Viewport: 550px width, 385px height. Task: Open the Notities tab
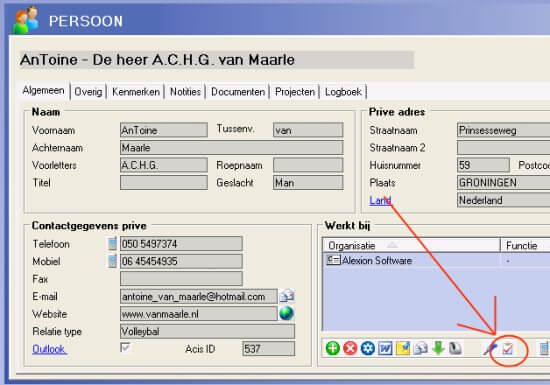click(185, 92)
